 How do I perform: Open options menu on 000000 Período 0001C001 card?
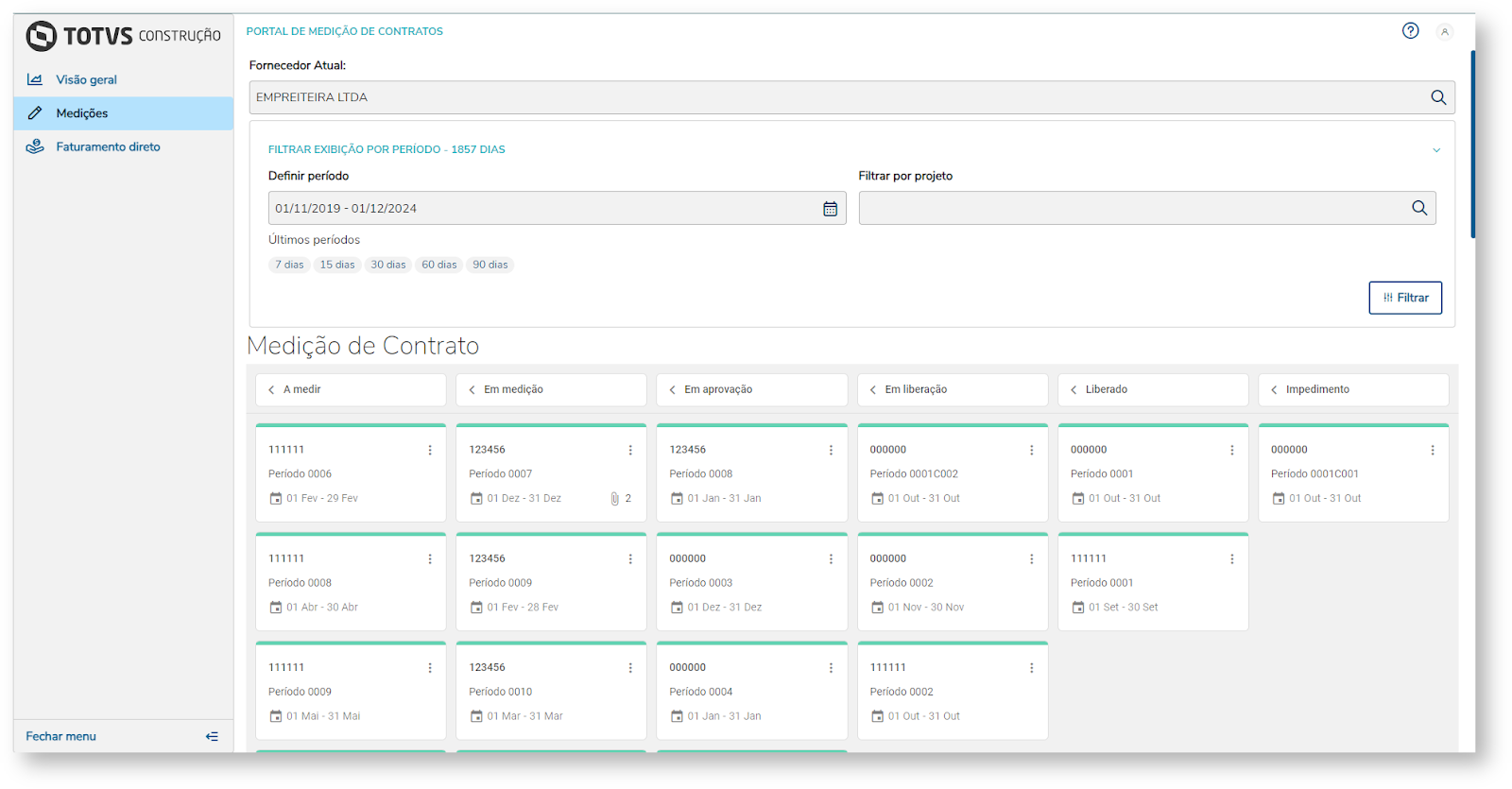[1433, 451]
